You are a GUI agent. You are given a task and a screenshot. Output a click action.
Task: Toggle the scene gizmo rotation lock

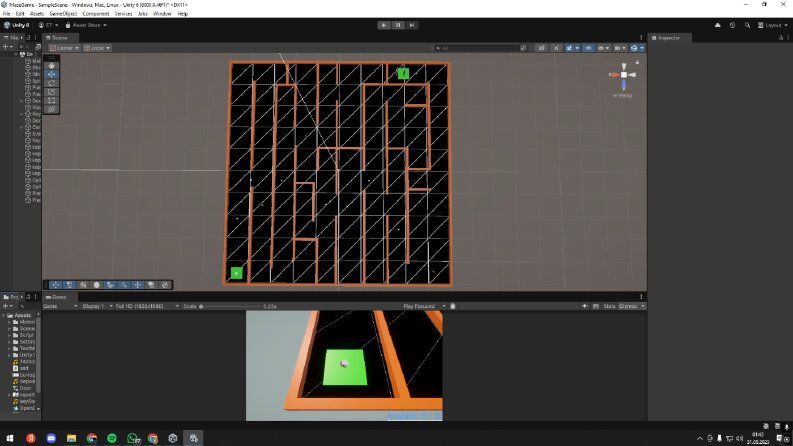[637, 62]
